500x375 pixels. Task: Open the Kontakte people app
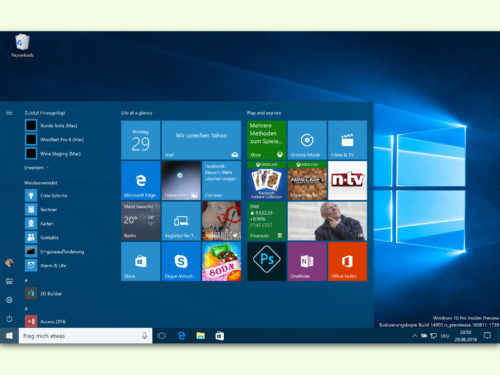42,237
